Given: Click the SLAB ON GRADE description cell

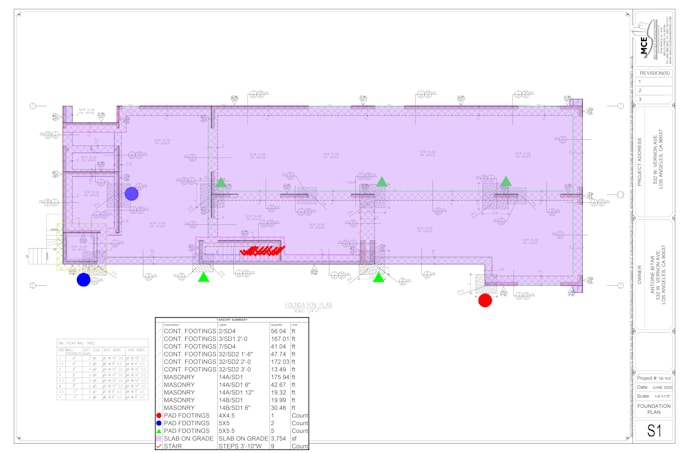Looking at the screenshot, I should [x=189, y=438].
